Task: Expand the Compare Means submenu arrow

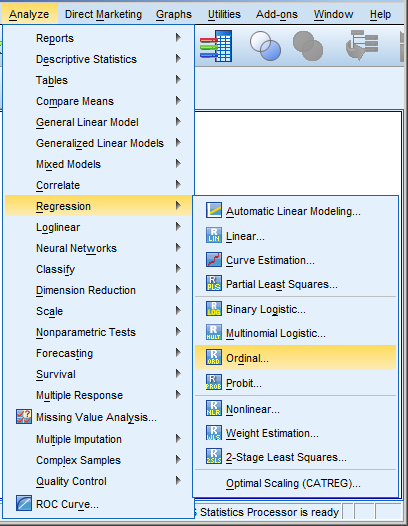Action: (x=178, y=100)
